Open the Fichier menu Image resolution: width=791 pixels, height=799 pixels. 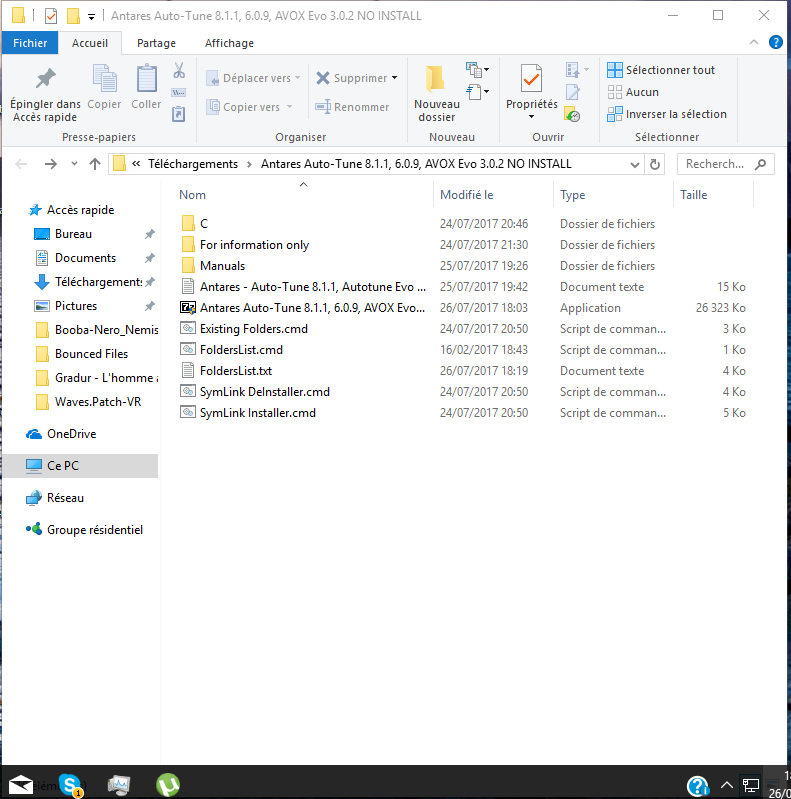point(30,43)
